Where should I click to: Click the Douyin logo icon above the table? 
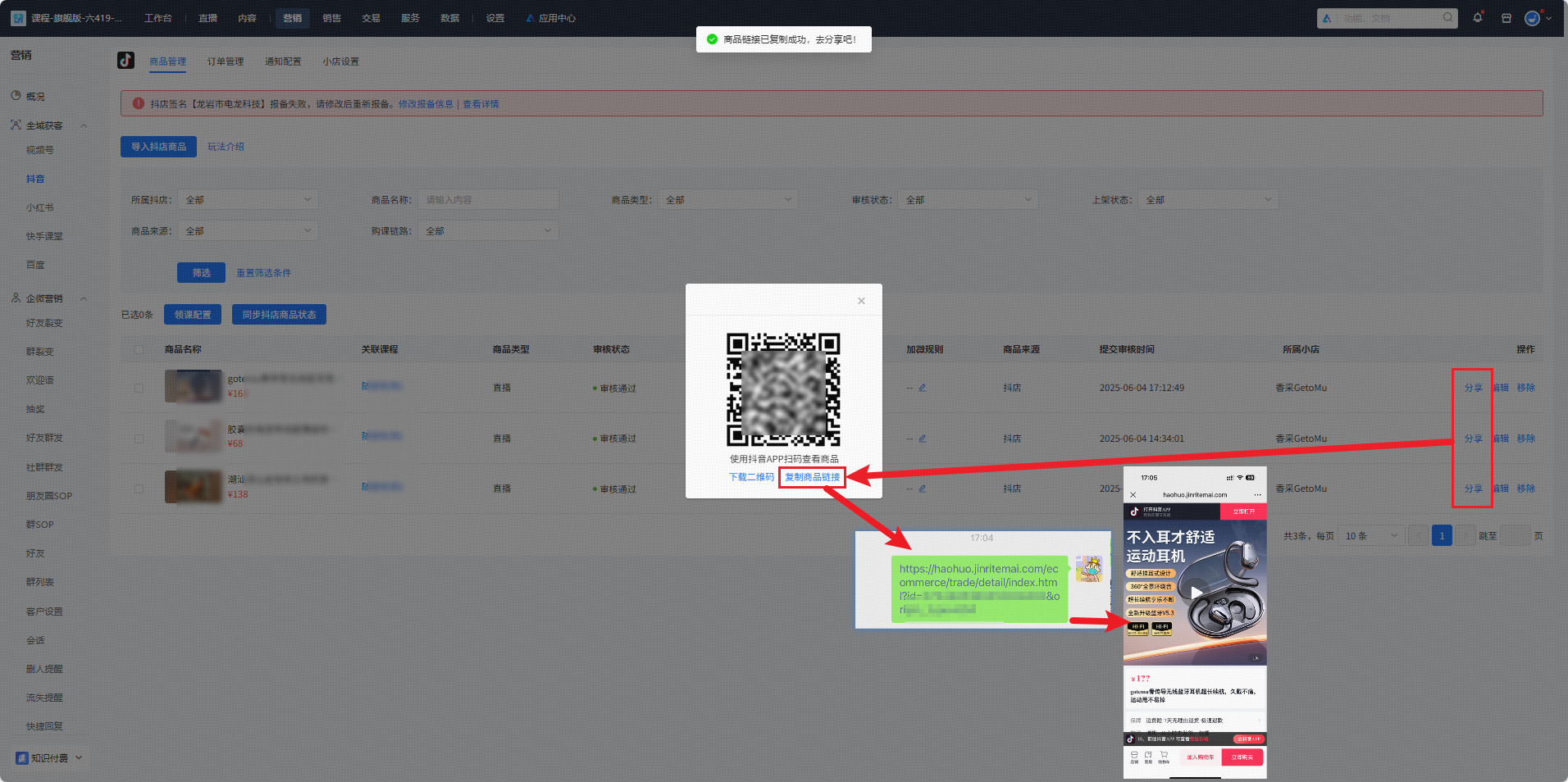coord(125,61)
